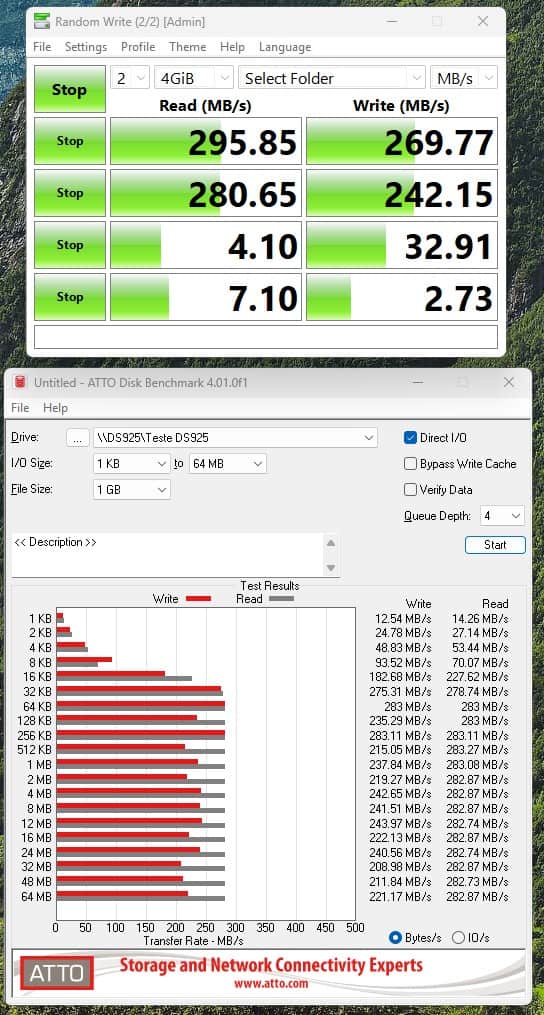Click the Description text field
The width and height of the screenshot is (544, 1015).
[x=168, y=555]
